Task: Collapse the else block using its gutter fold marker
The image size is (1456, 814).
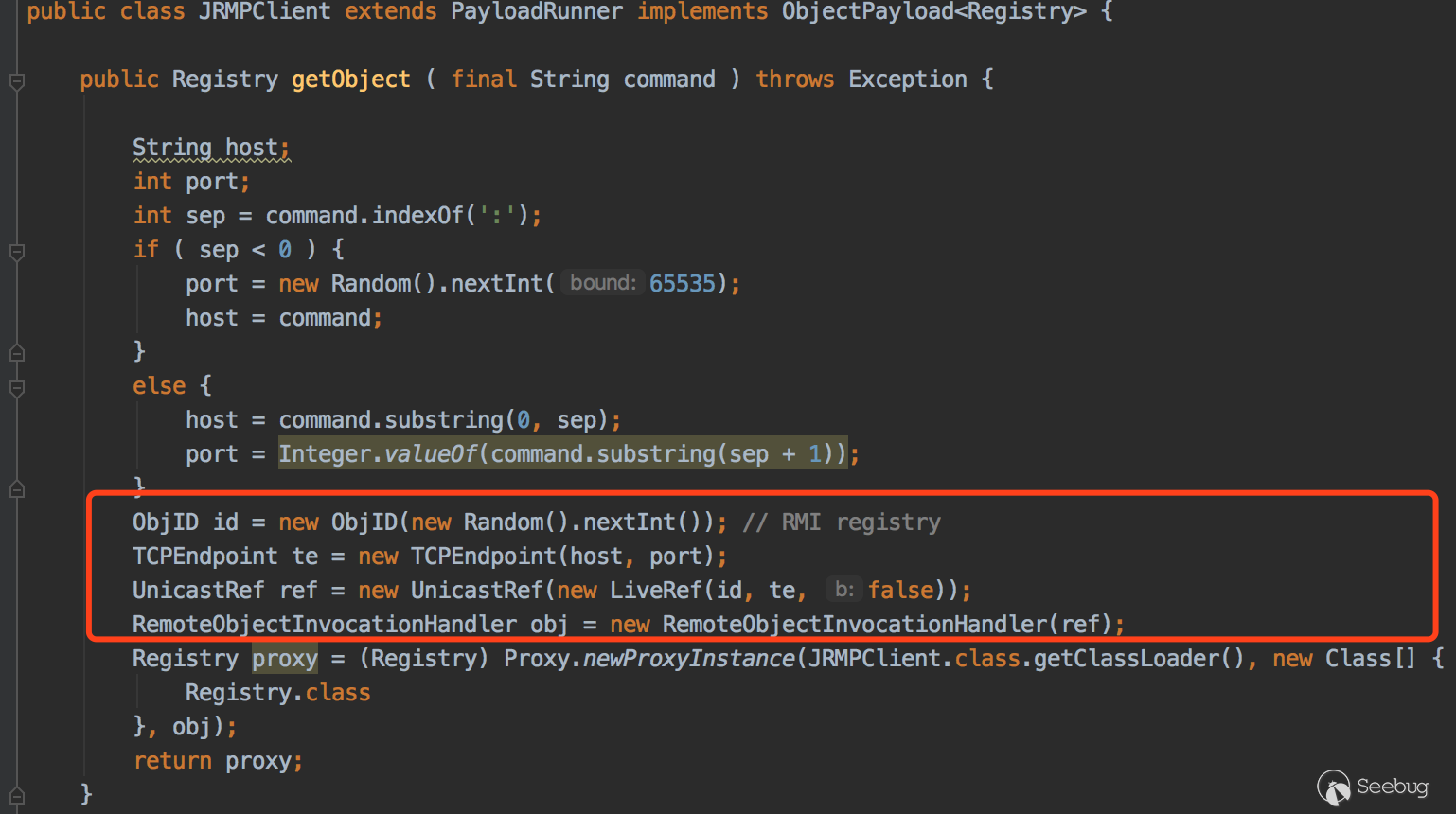Action: point(17,388)
